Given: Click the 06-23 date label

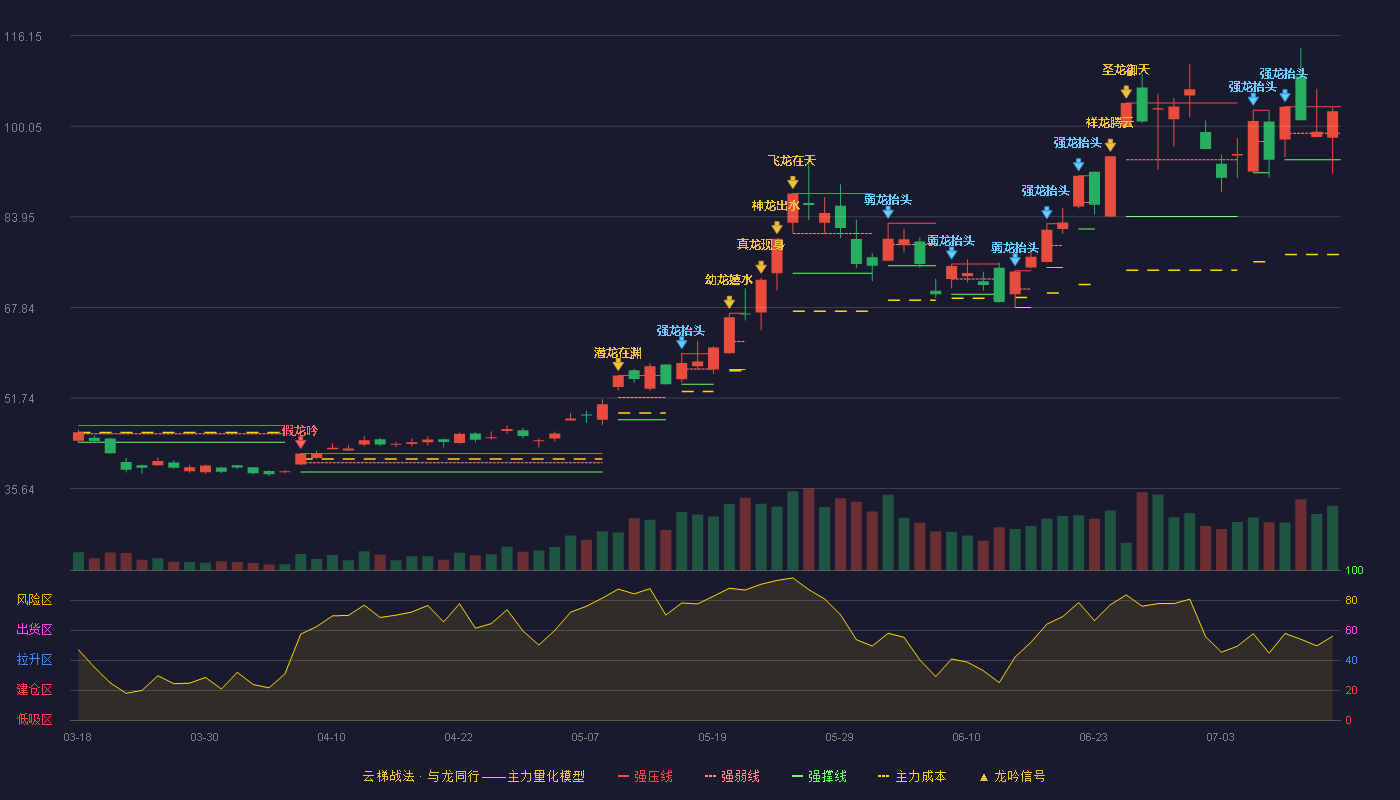Looking at the screenshot, I should pos(1093,737).
